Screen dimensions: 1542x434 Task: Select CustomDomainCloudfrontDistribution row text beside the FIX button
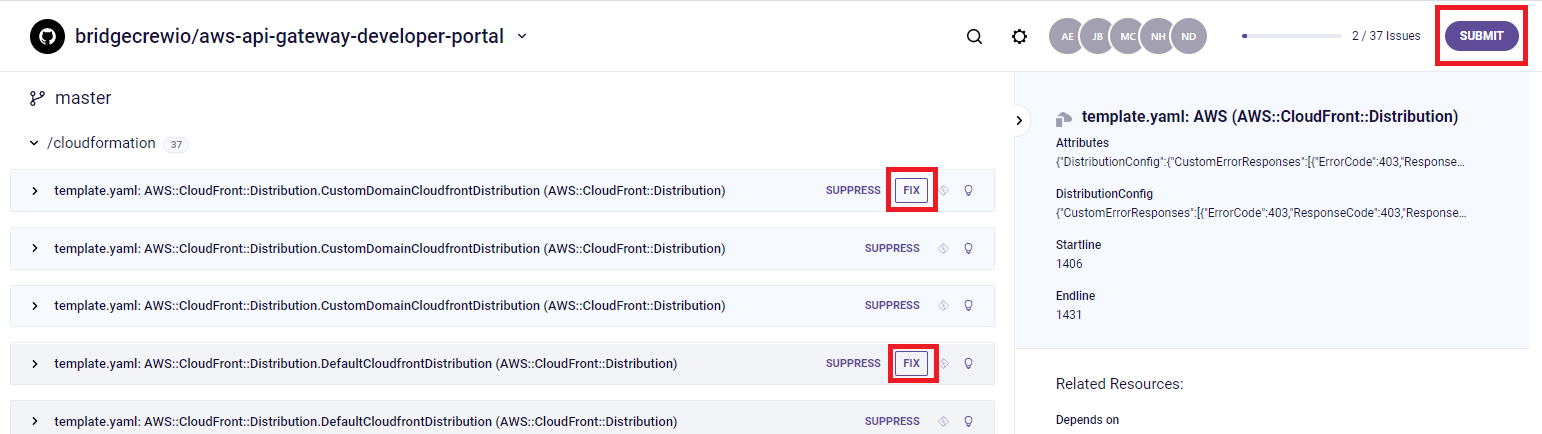390,190
